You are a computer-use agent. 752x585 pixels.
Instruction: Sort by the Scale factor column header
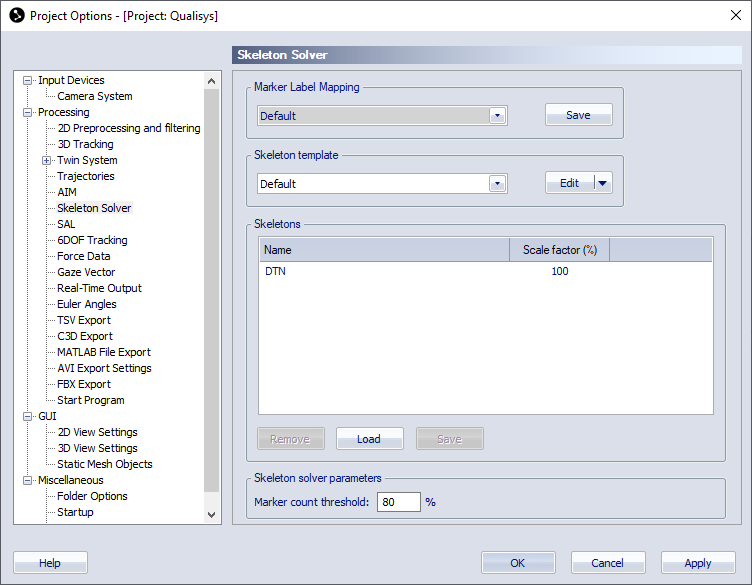[559, 250]
